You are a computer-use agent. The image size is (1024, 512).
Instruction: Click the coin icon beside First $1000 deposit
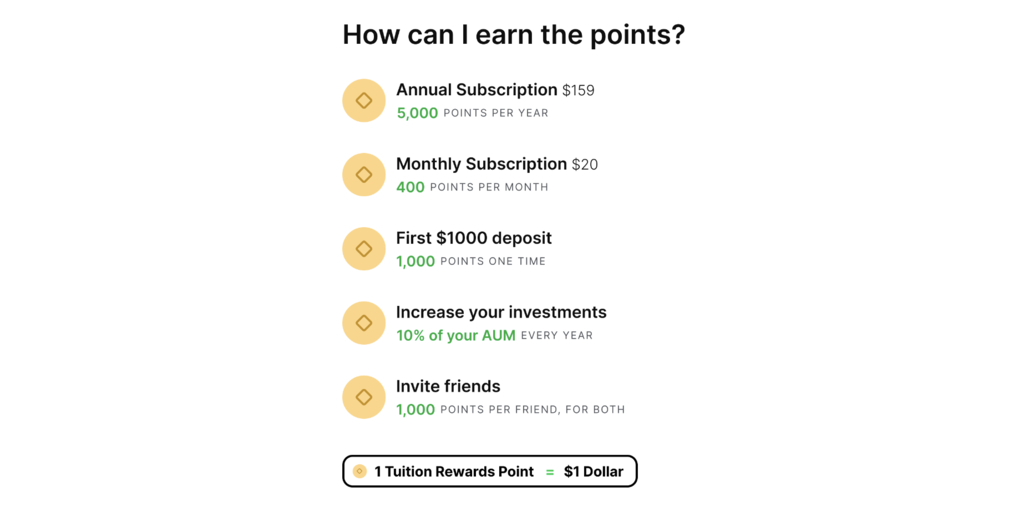click(x=364, y=249)
